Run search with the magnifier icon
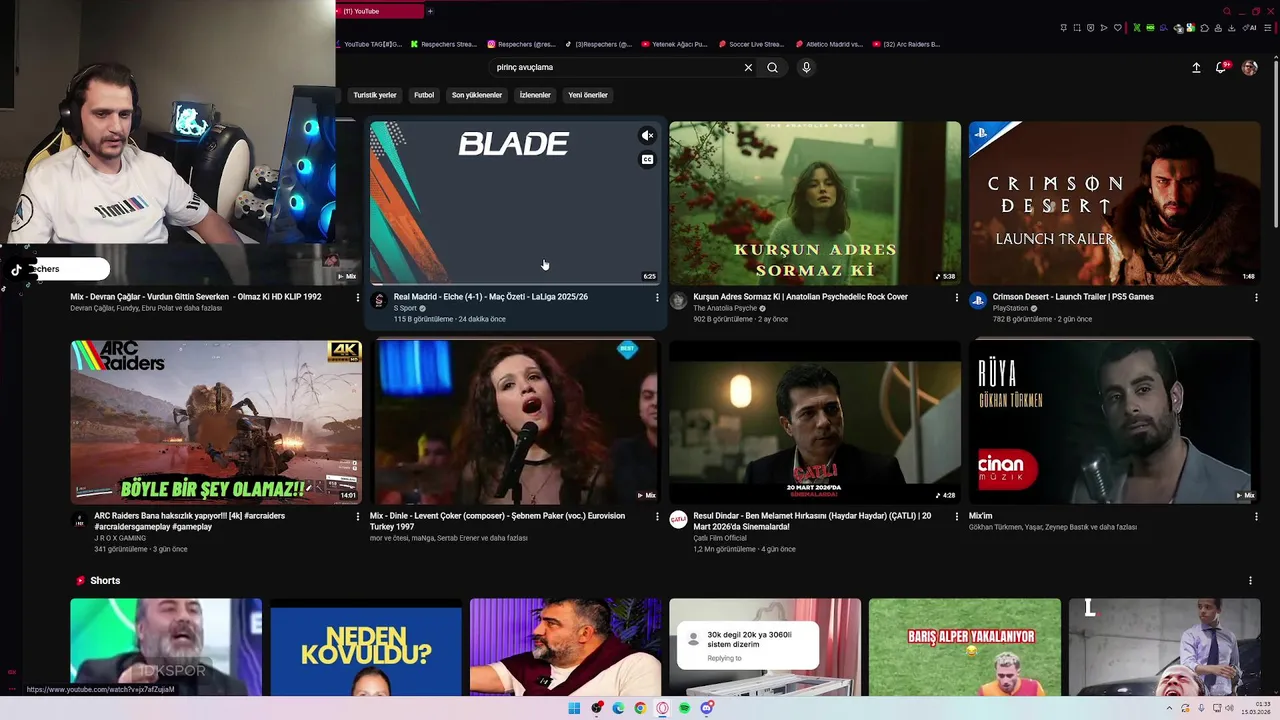The image size is (1280, 720). (x=772, y=67)
